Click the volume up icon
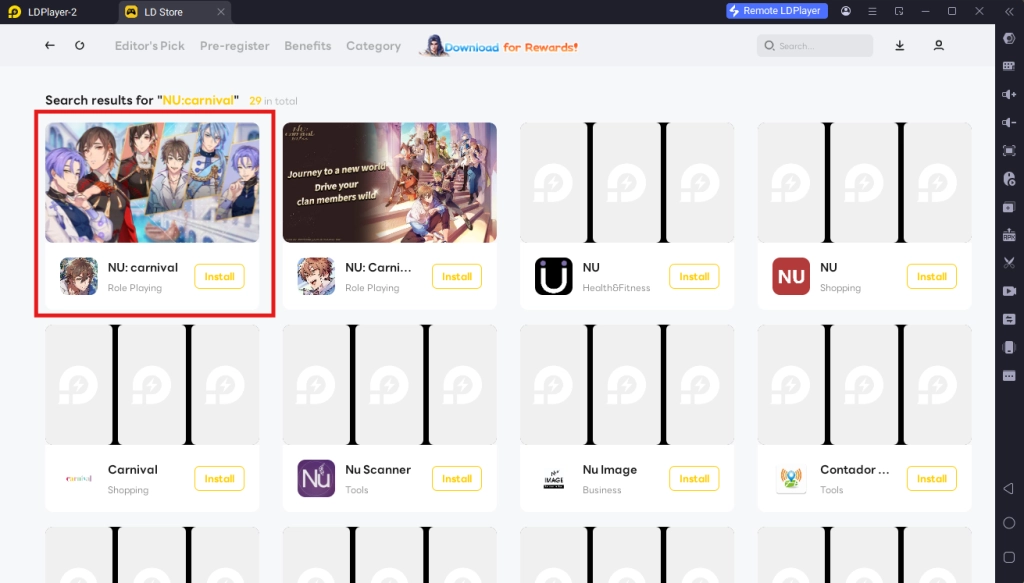The width and height of the screenshot is (1024, 583). [x=1009, y=94]
